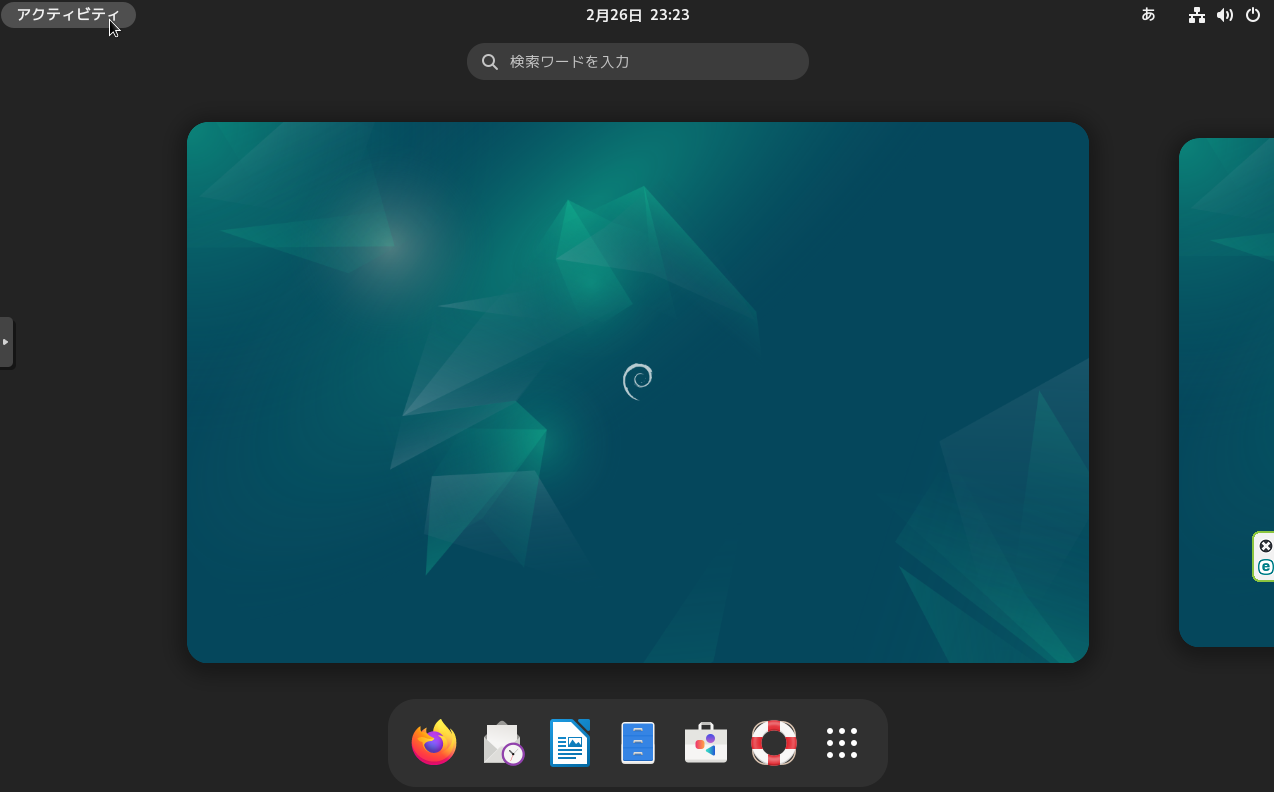
Task: Launch the GNOME Software store
Action: point(706,743)
